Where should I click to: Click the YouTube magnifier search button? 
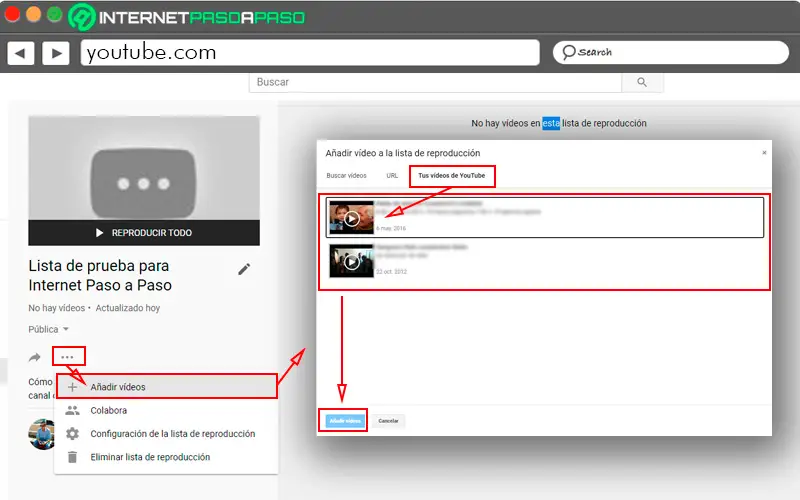(642, 82)
